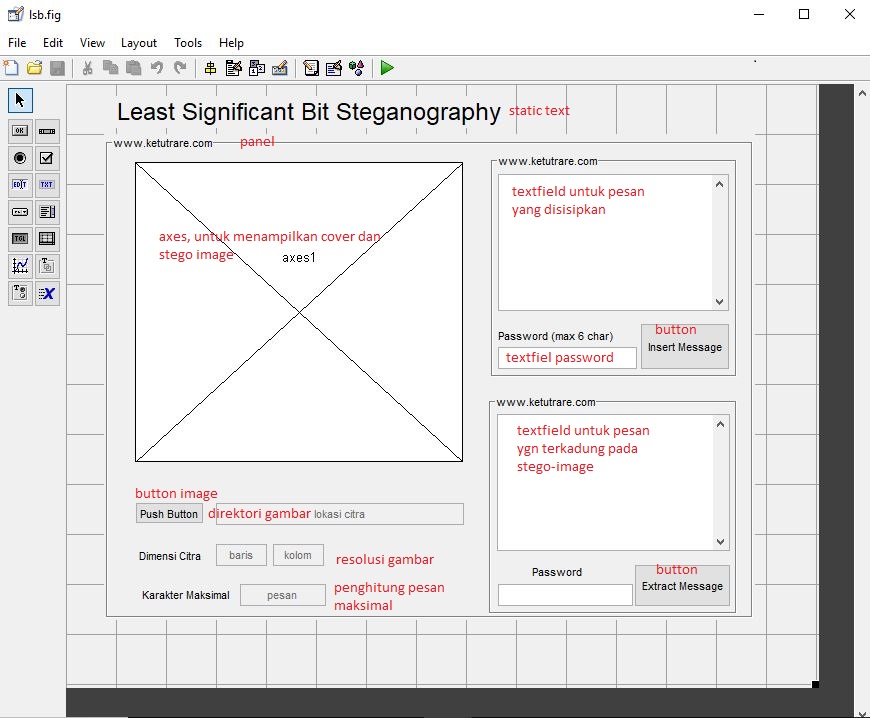The width and height of the screenshot is (870, 718).
Task: Select the Edit Text tool in the palette
Action: (20, 184)
